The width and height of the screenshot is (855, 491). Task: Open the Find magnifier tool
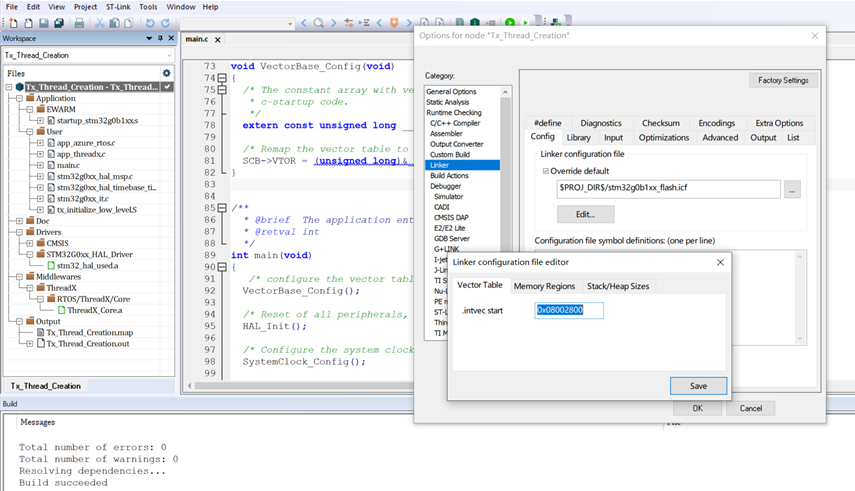(x=318, y=23)
